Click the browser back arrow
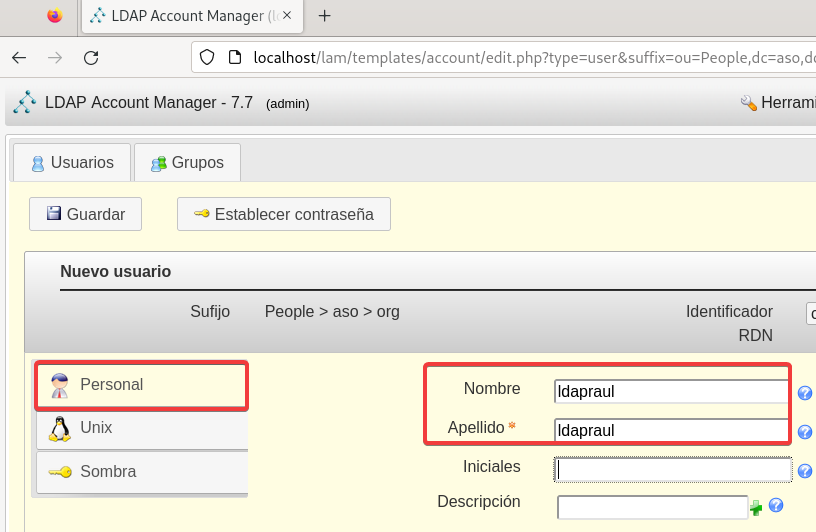816x532 pixels. (19, 57)
